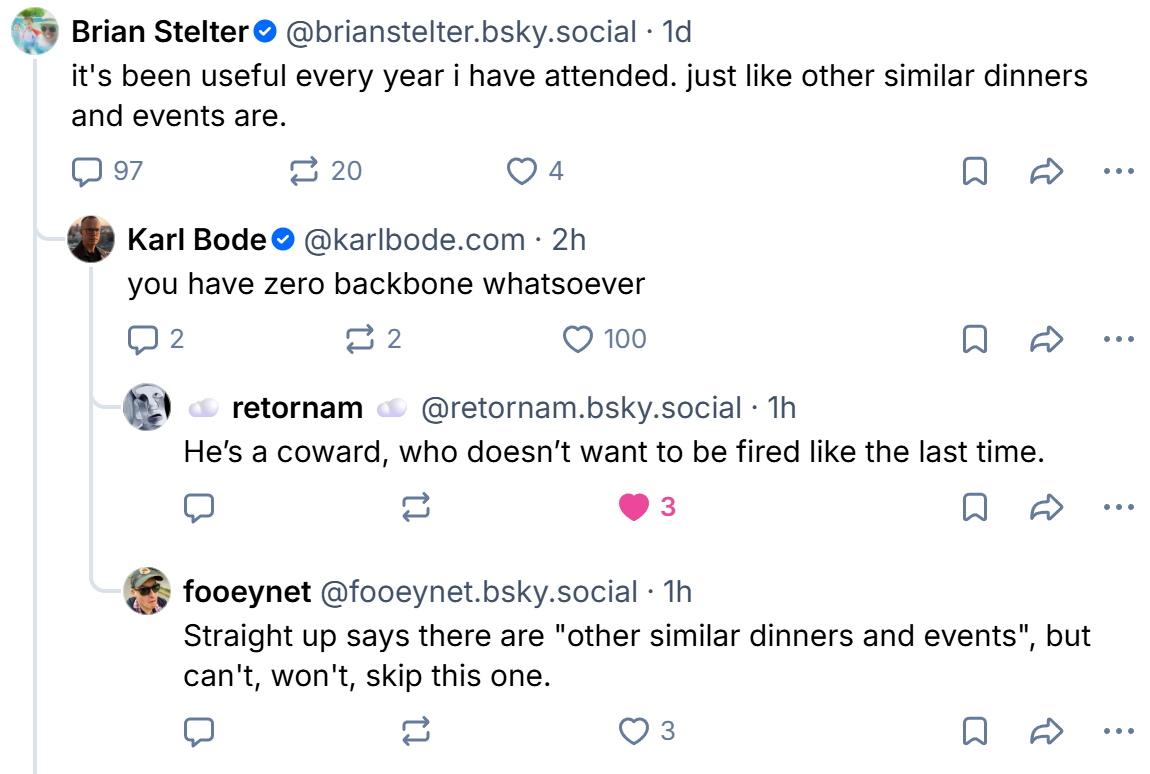1150x774 pixels.
Task: Reply to Brian Stelter's post
Action: [x=88, y=172]
